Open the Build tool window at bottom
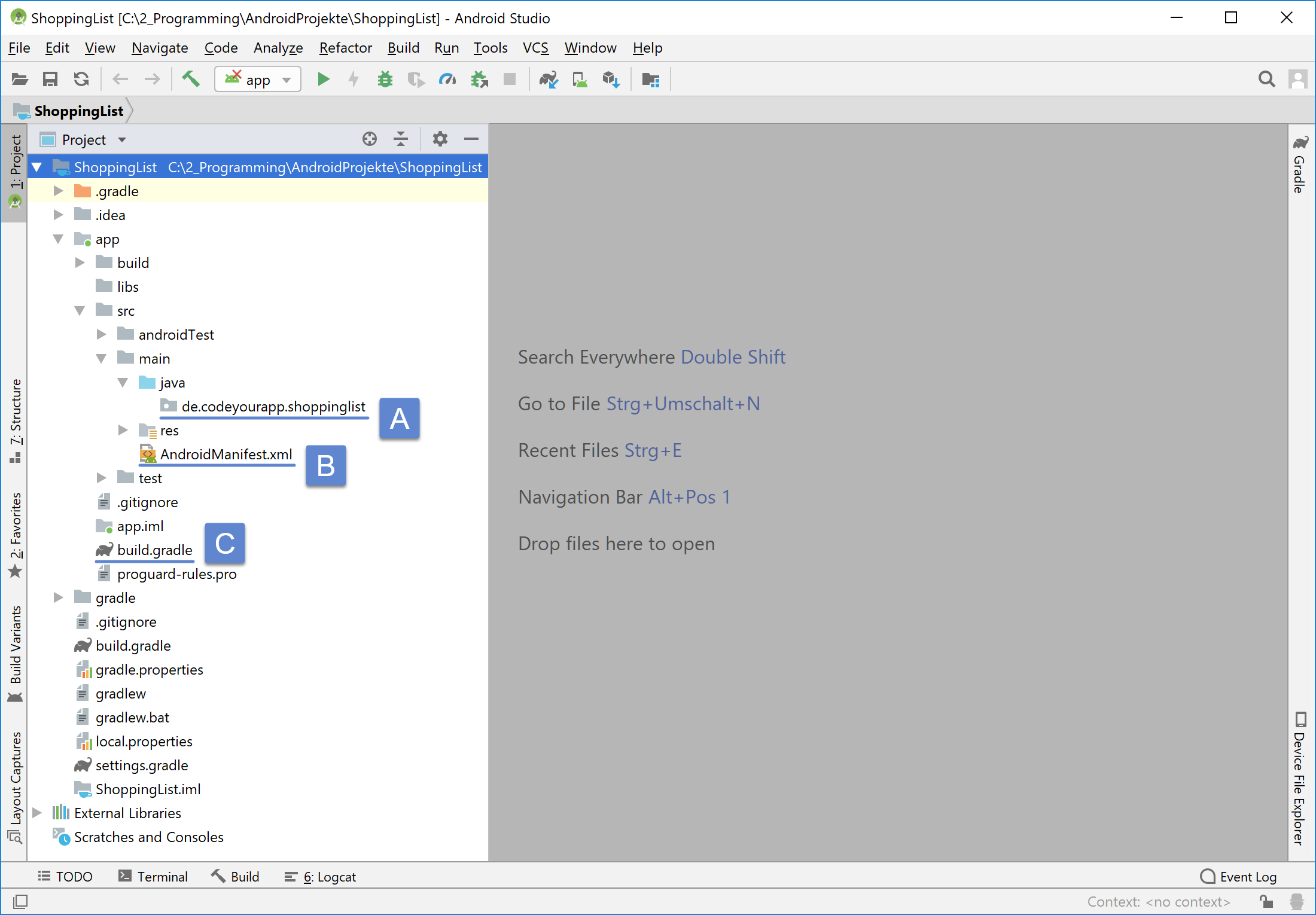Image resolution: width=1316 pixels, height=915 pixels. click(235, 877)
